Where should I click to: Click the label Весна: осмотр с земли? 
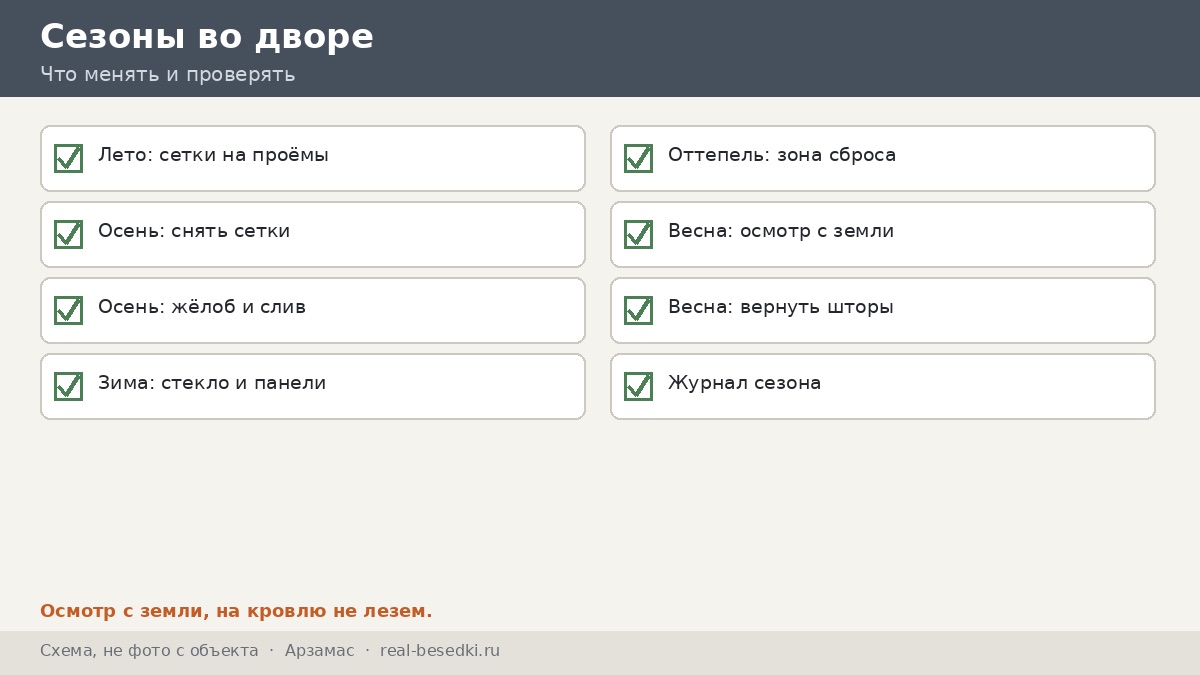(x=781, y=231)
